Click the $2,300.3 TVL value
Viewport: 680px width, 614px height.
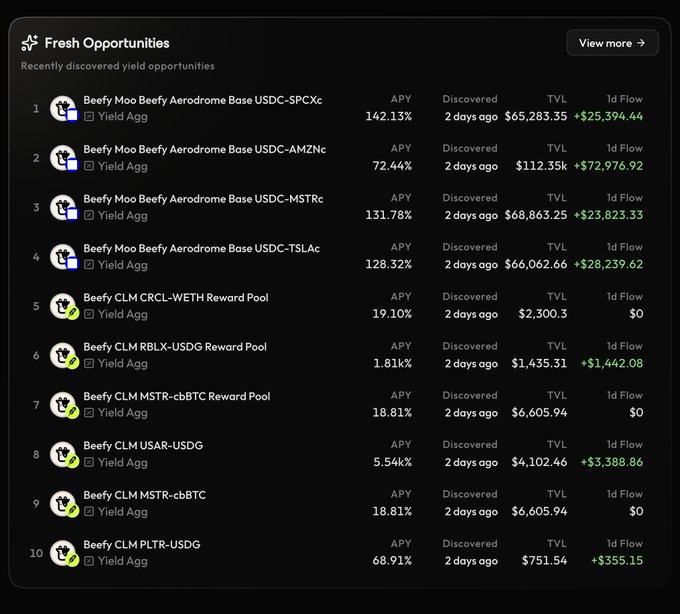tap(543, 314)
